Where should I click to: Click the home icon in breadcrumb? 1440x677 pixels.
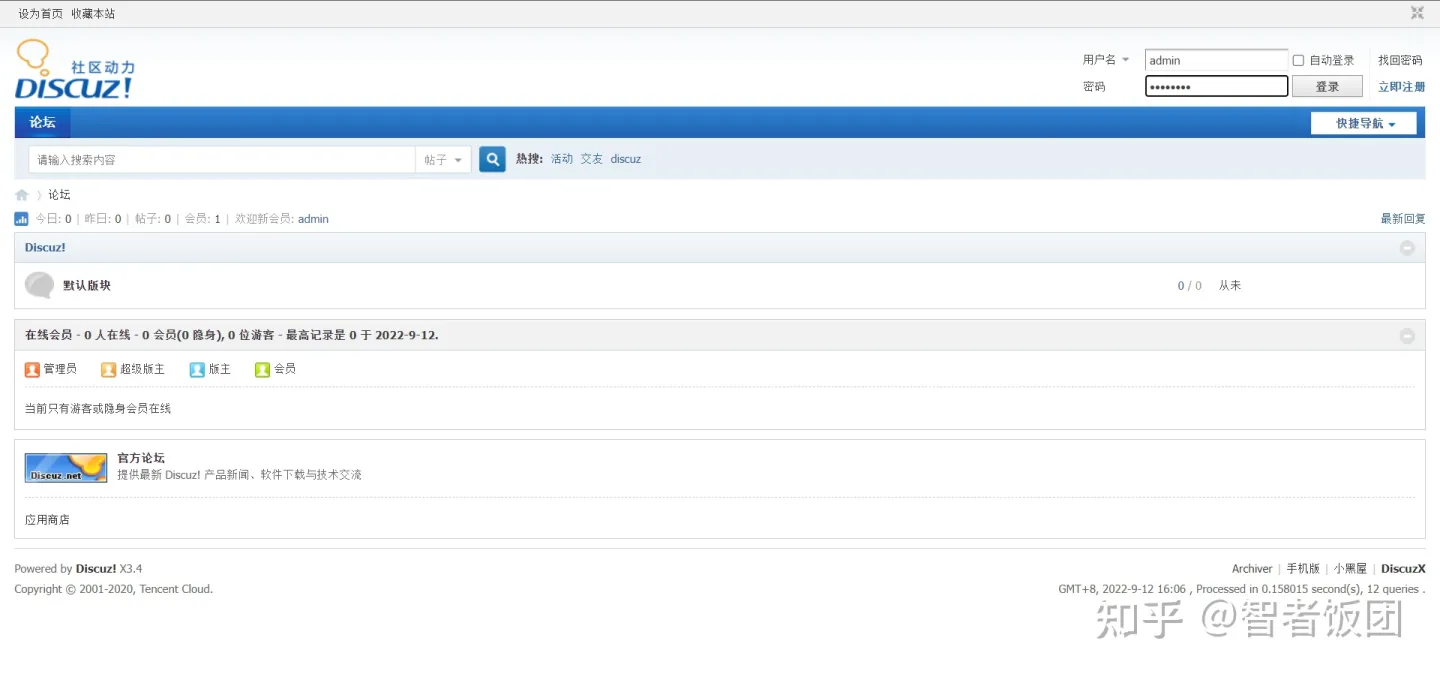click(22, 195)
